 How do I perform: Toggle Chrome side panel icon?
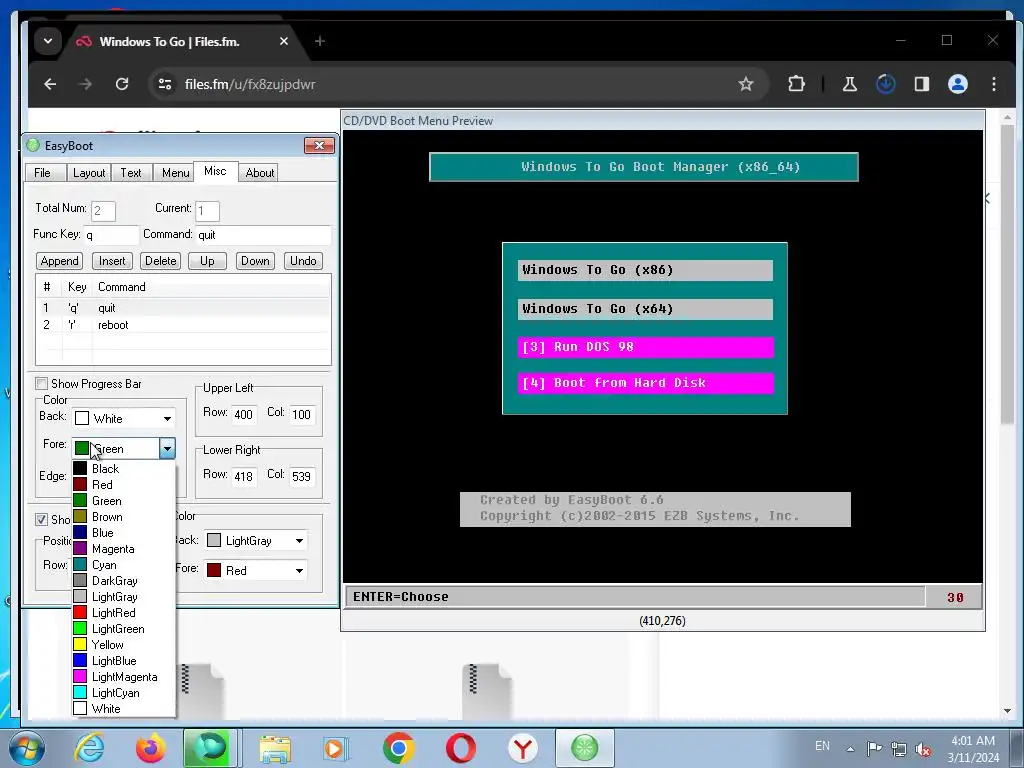(921, 84)
